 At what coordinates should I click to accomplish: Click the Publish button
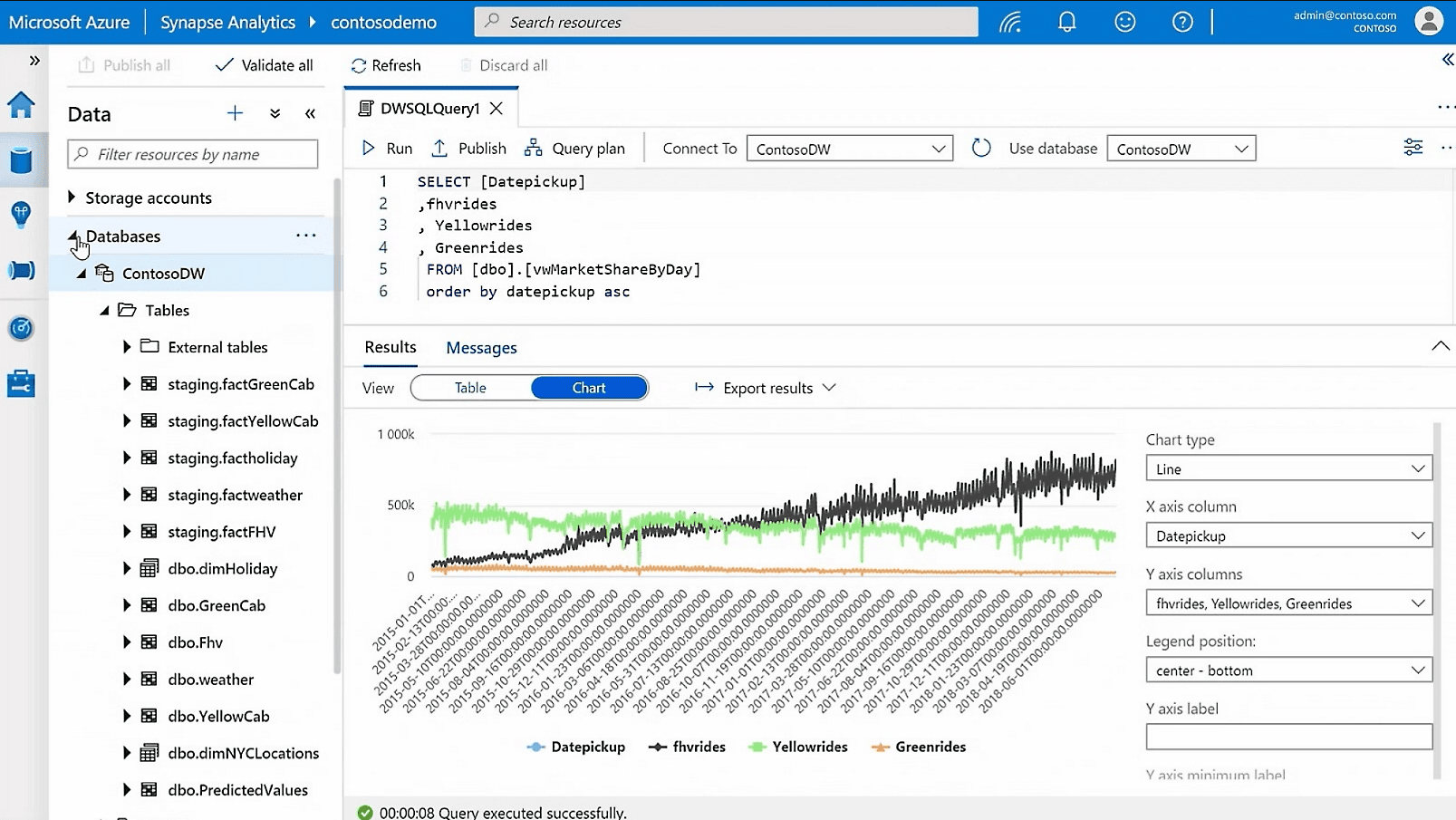(x=468, y=148)
